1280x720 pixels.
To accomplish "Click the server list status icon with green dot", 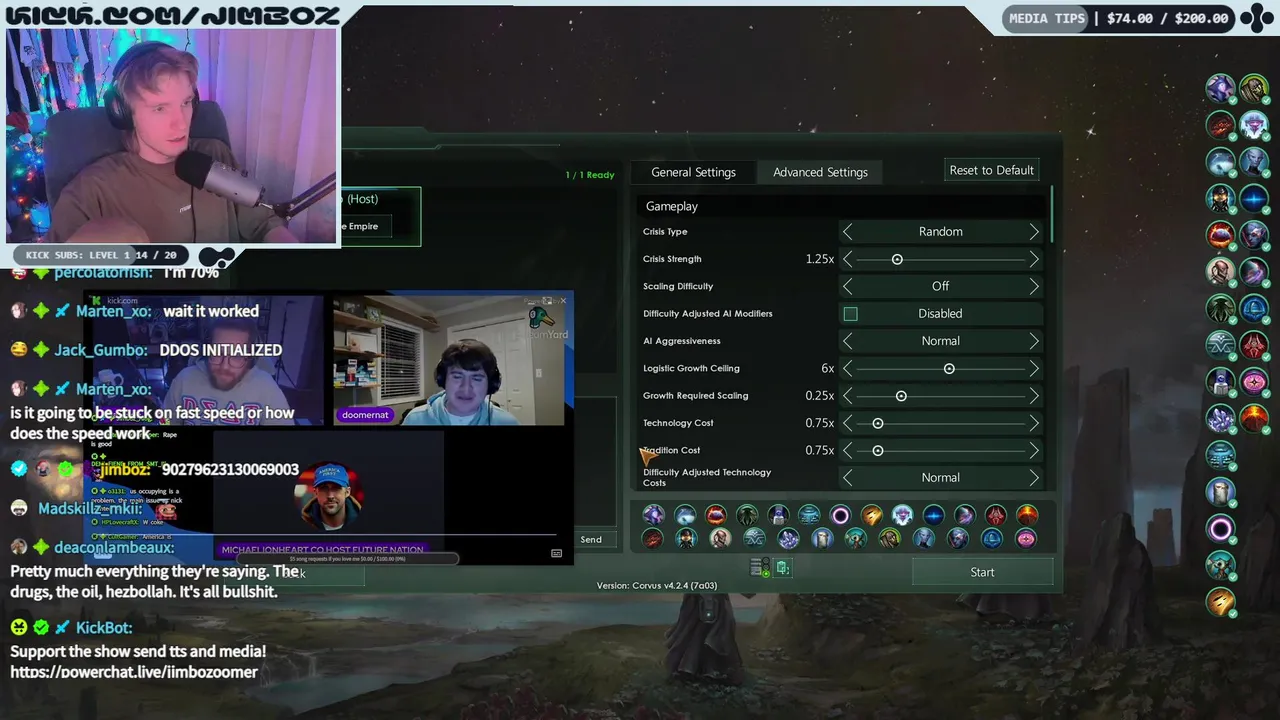I will tap(760, 568).
